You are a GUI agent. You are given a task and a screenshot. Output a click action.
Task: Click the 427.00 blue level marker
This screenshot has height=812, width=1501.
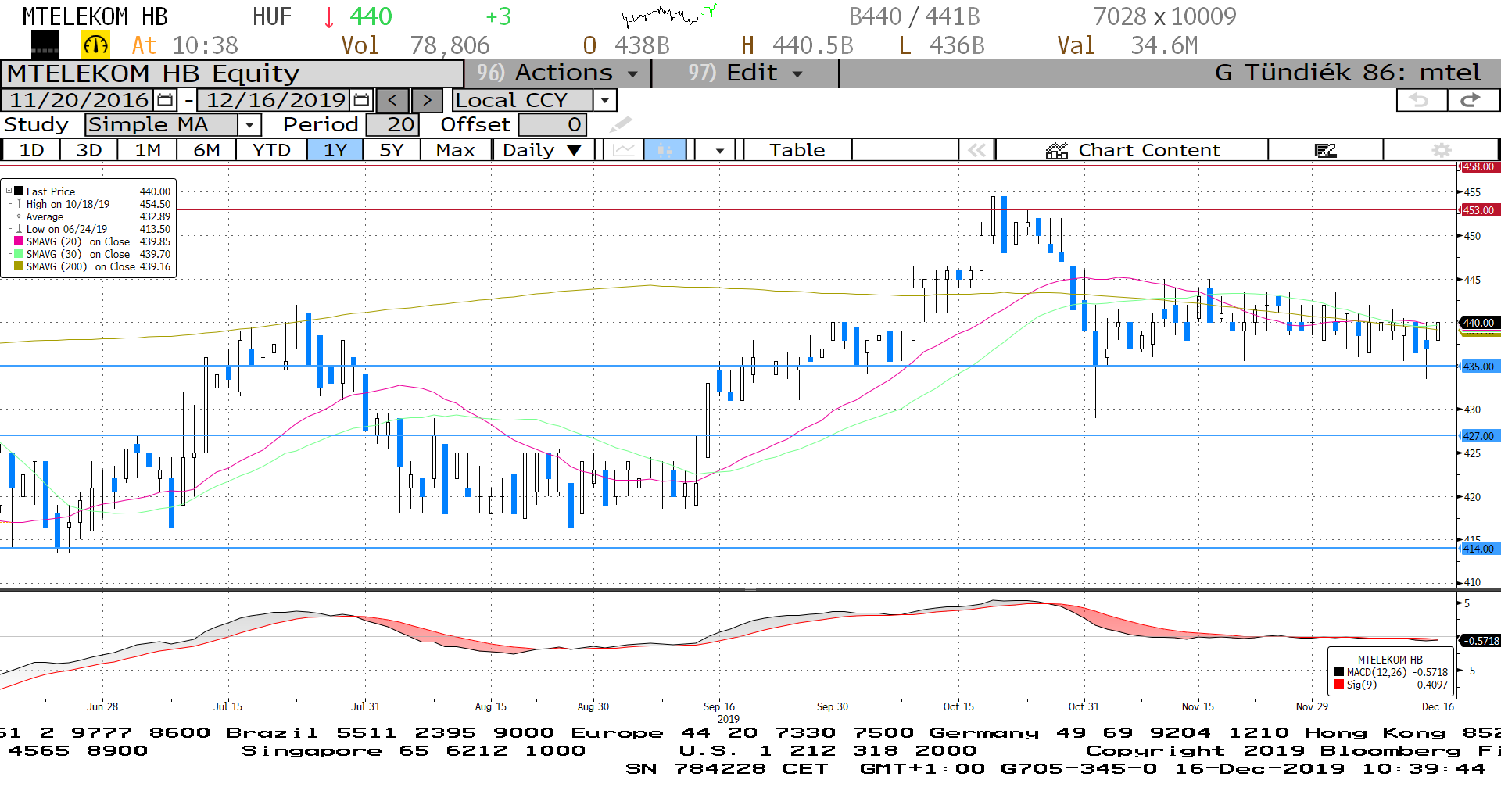(x=1478, y=435)
